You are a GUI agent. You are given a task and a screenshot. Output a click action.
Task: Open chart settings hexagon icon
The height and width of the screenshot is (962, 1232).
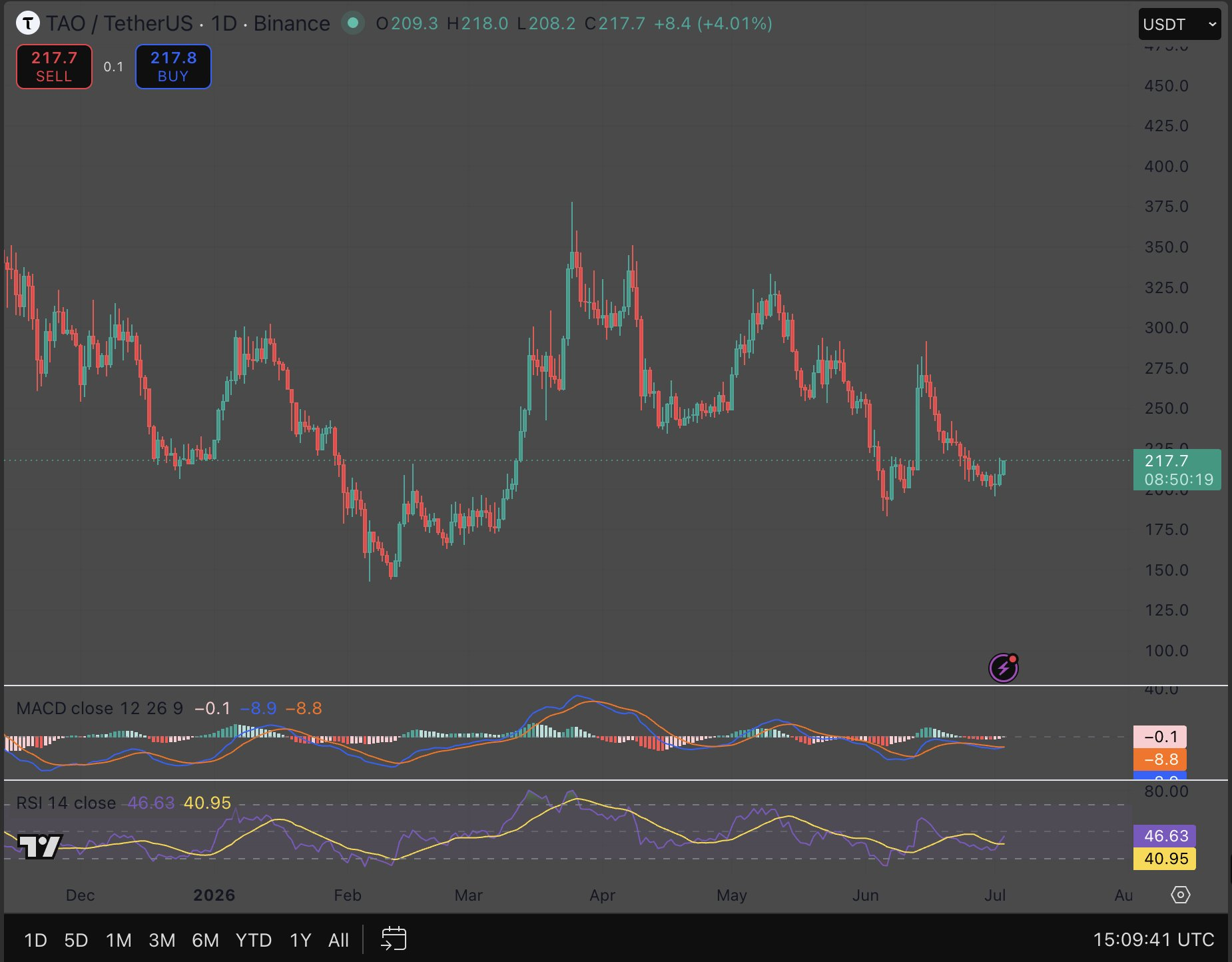pos(1180,895)
